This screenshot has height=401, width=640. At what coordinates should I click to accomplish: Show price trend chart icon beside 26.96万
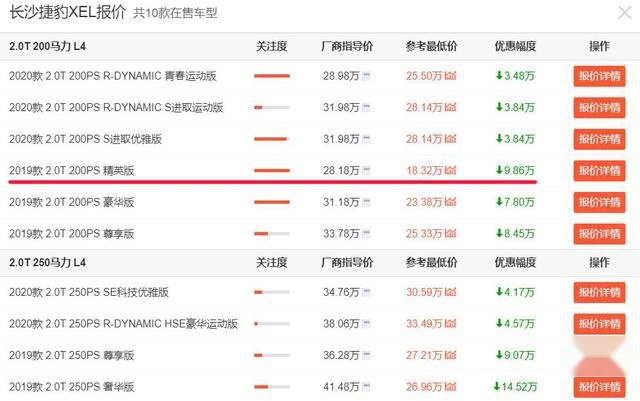pyautogui.click(x=451, y=386)
